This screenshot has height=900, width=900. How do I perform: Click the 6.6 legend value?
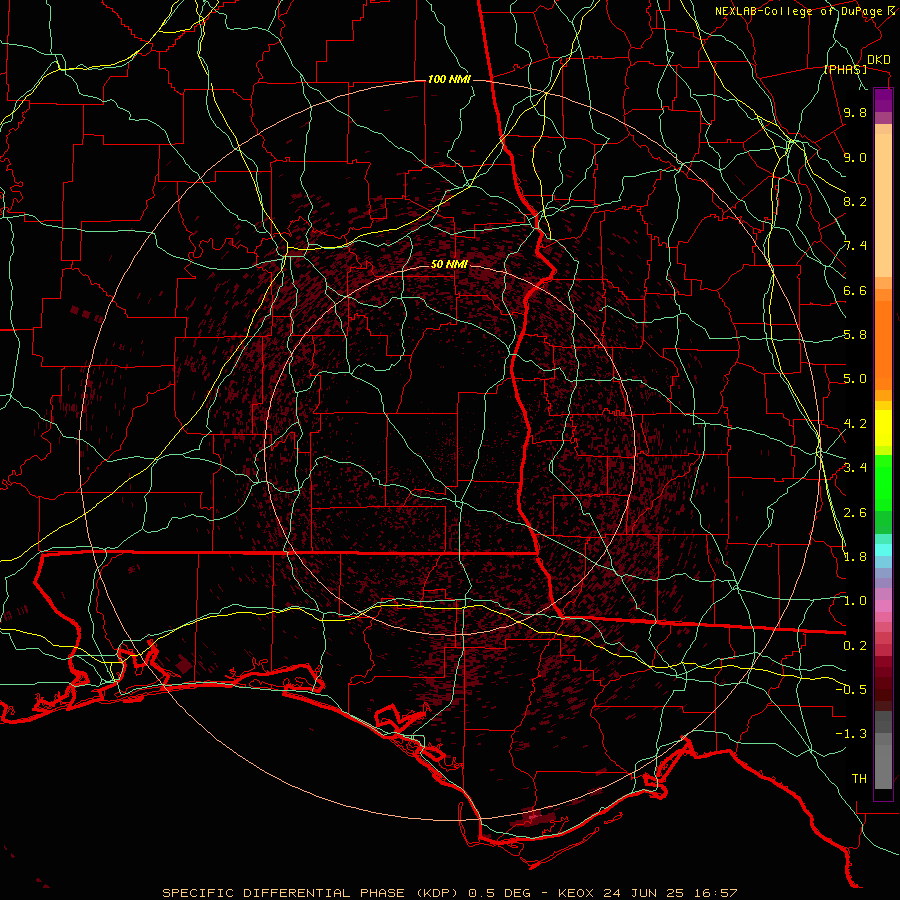[x=855, y=291]
